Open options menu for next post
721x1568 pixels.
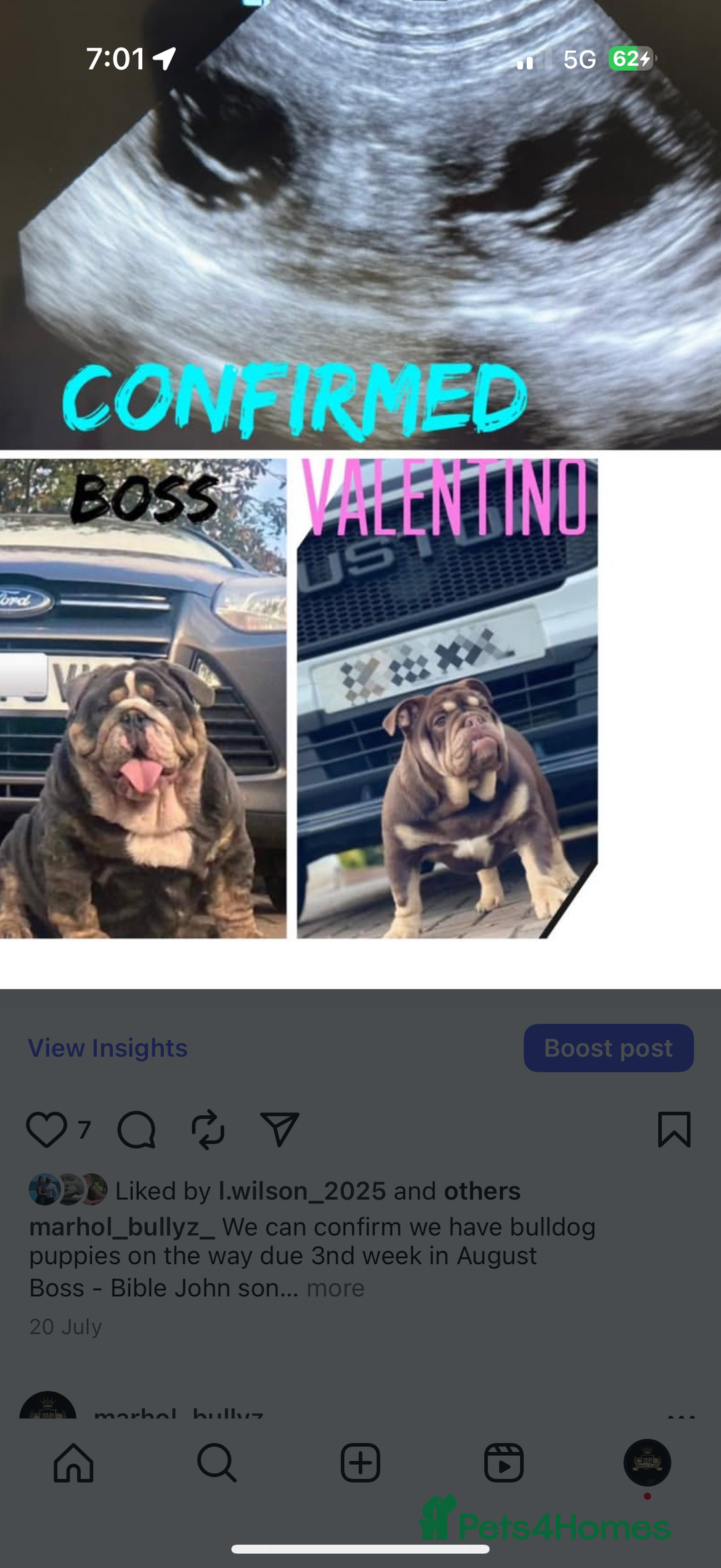coord(681,1414)
